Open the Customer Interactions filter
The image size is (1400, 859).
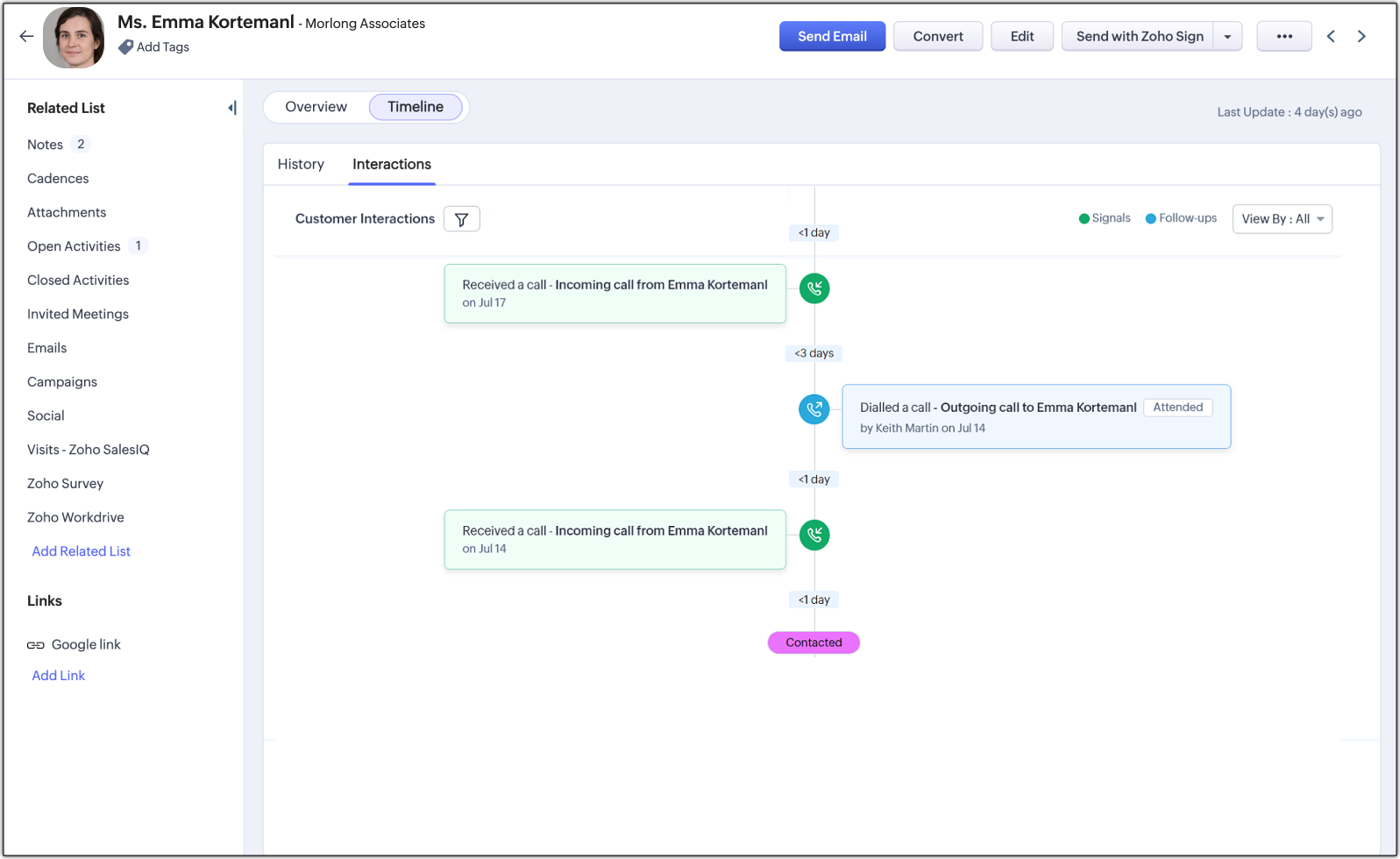(461, 219)
